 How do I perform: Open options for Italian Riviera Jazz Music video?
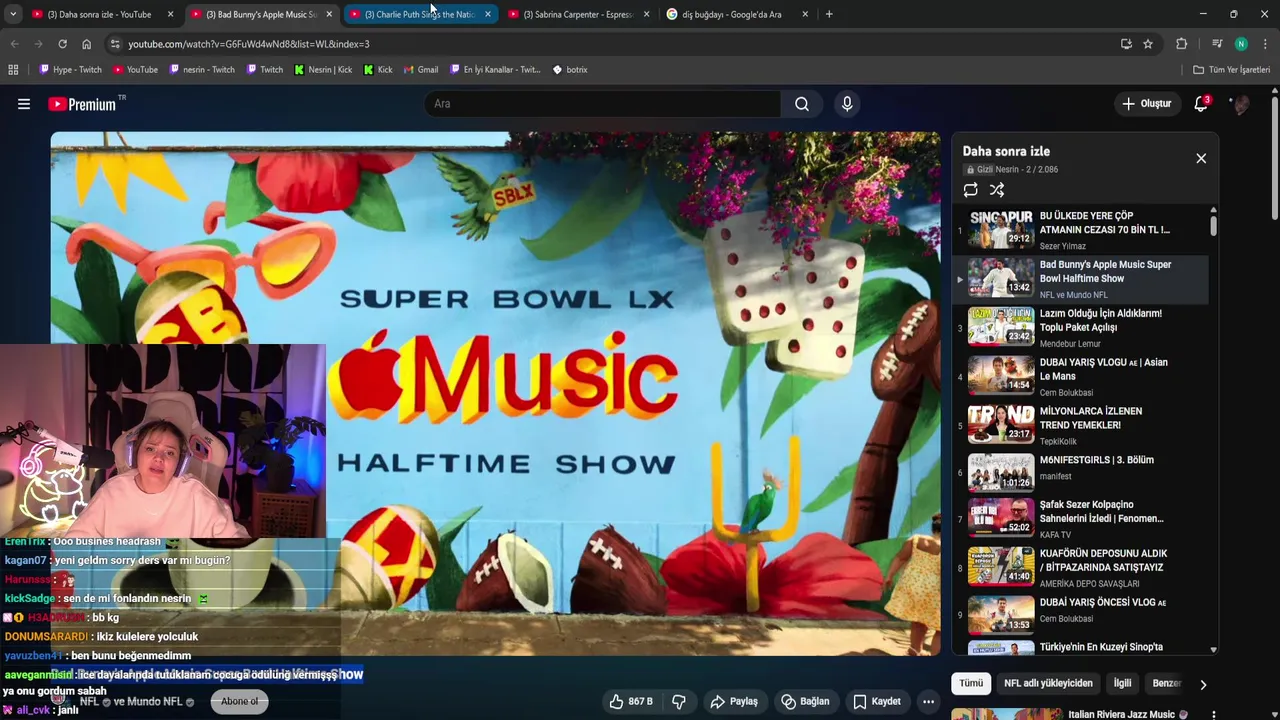tap(1213, 715)
